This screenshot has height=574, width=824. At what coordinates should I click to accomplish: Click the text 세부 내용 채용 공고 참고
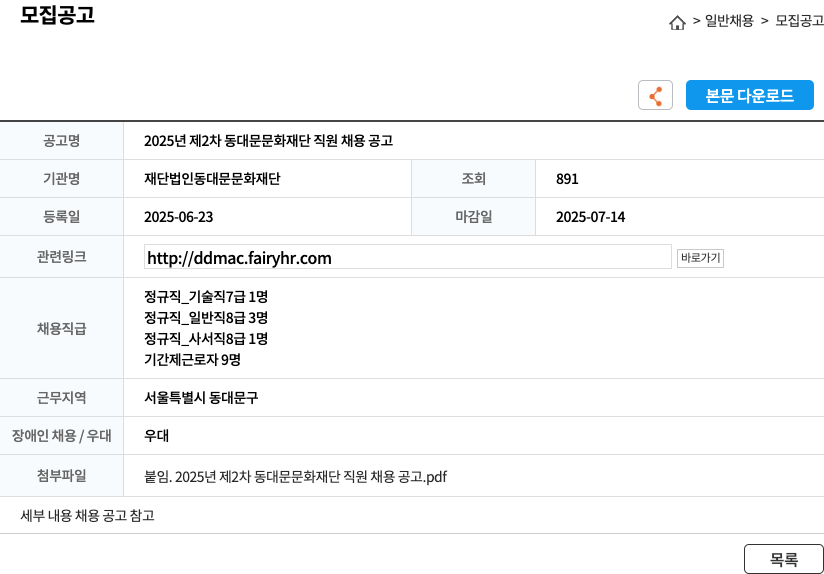click(87, 516)
